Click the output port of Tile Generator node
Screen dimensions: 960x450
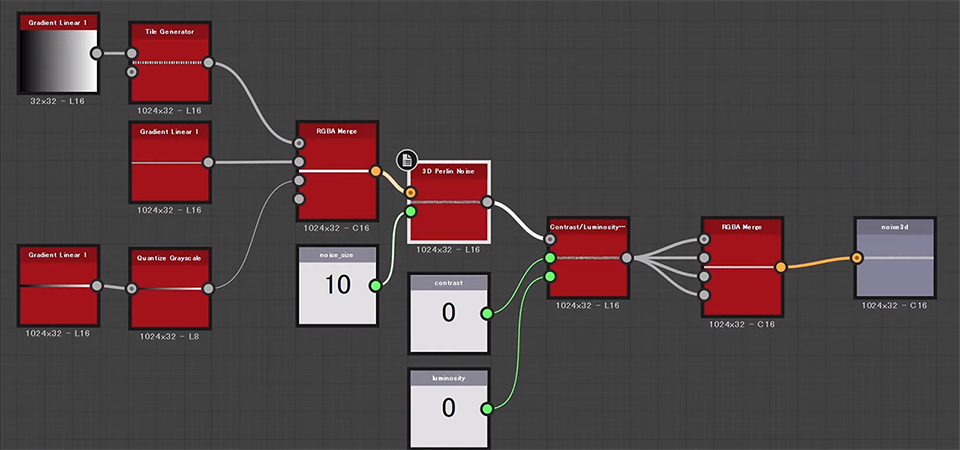[208, 62]
